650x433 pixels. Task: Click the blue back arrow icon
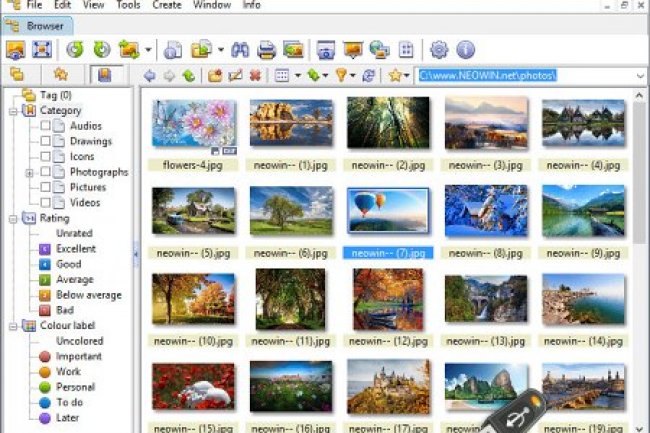pos(149,75)
